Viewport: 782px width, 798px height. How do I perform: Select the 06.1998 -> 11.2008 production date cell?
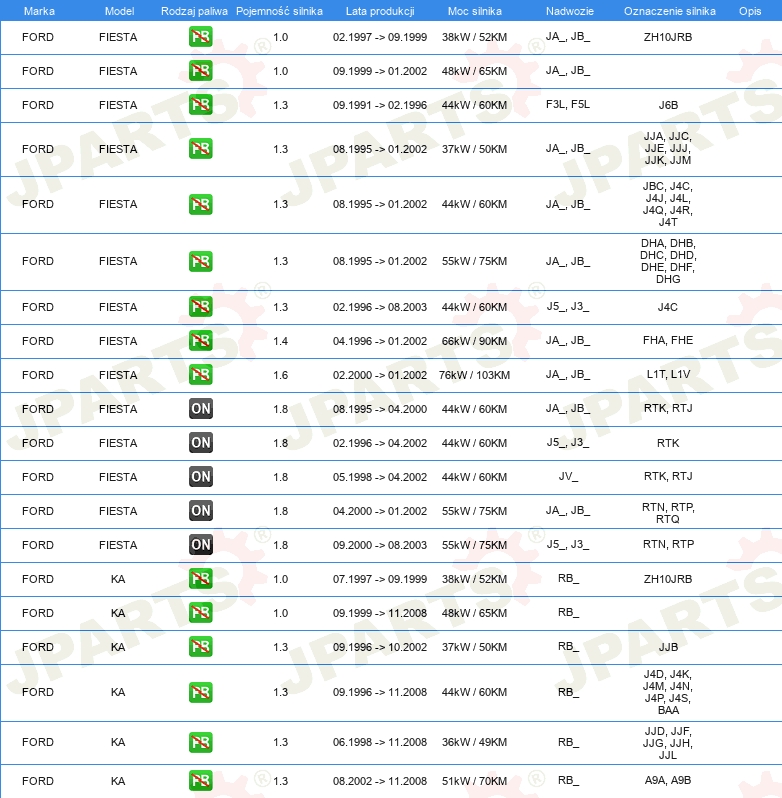[380, 742]
